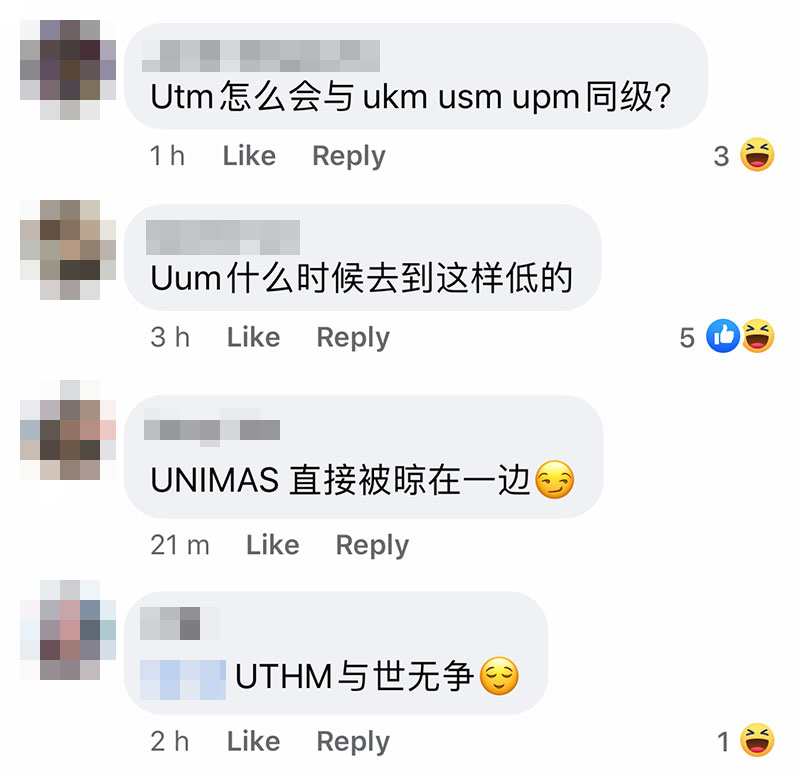Like the UNIMAS comment

coord(272,545)
